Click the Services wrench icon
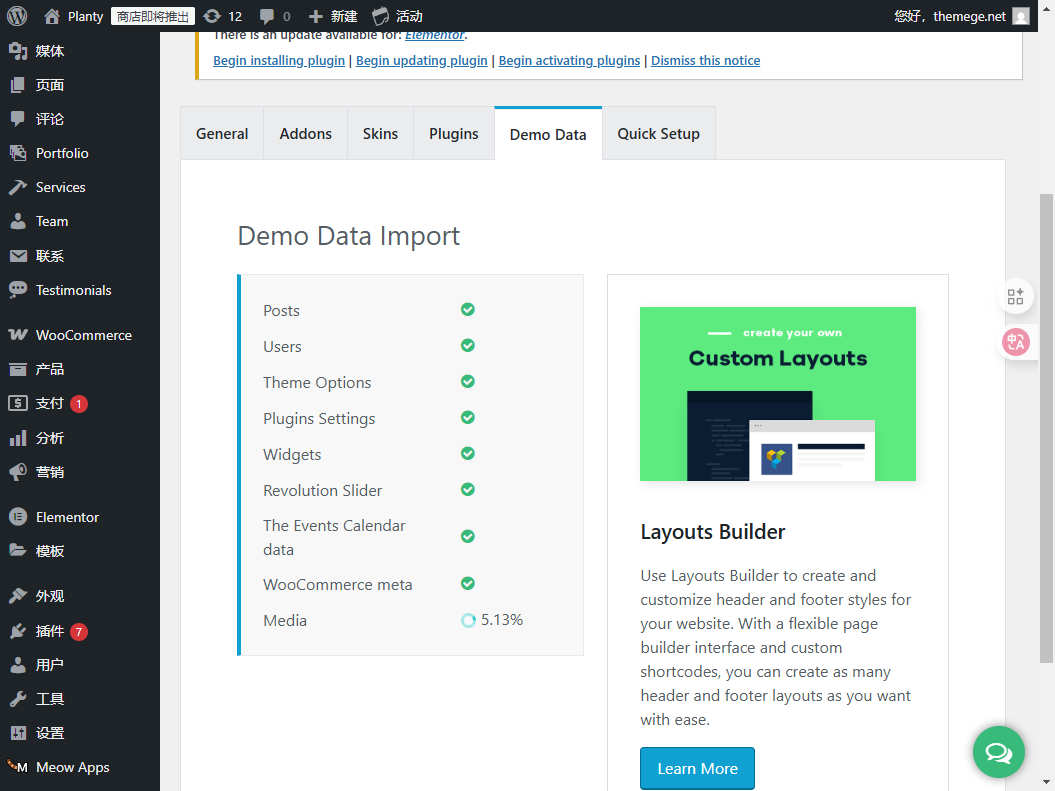Image resolution: width=1055 pixels, height=791 pixels. pos(18,187)
